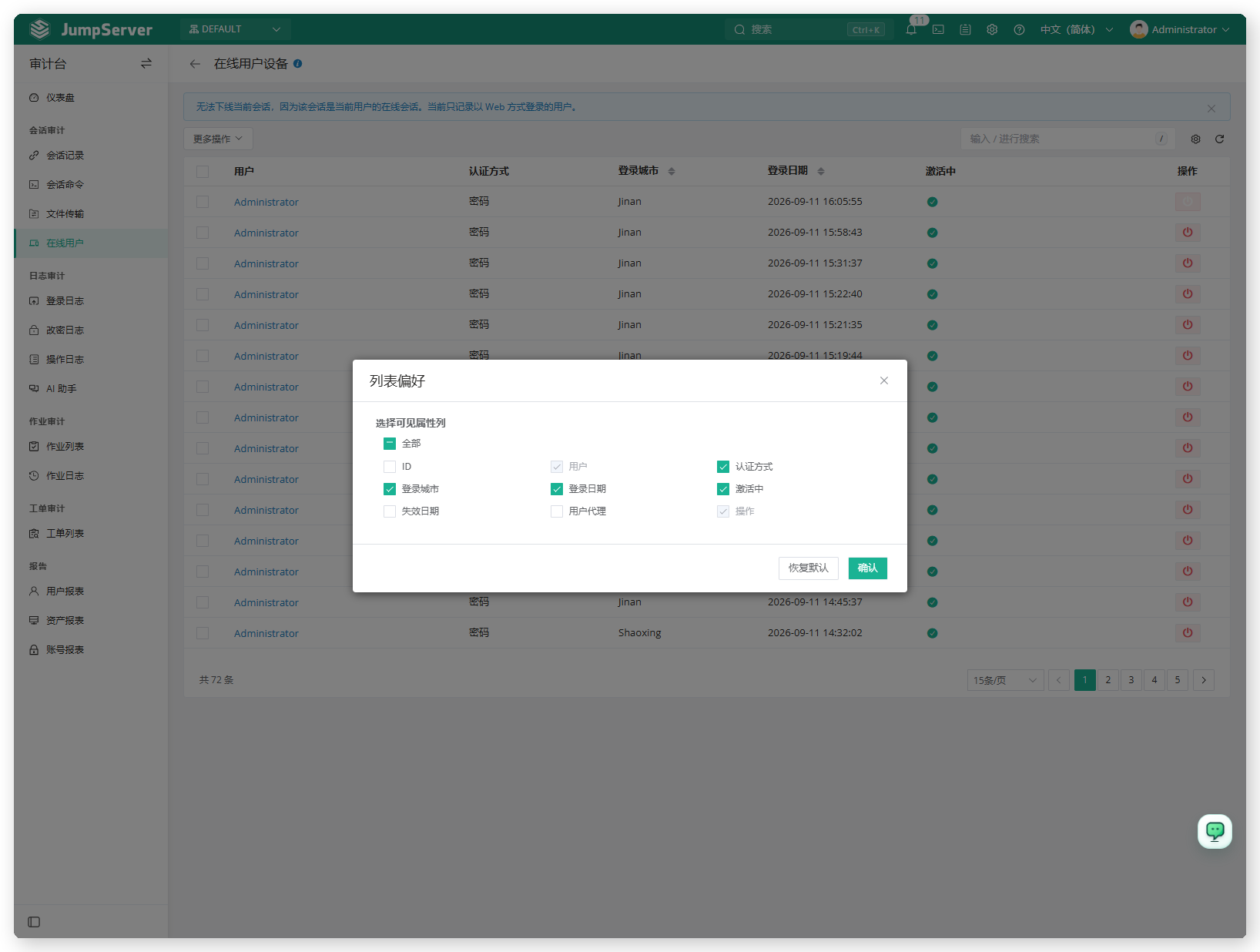Open system settings gear in top bar

[992, 29]
